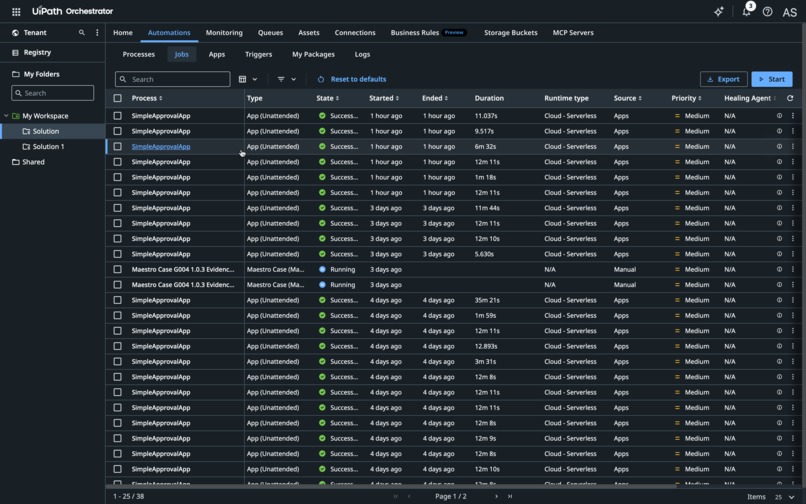Open the notifications bell
Viewport: 806px width, 504px height.
pos(746,11)
